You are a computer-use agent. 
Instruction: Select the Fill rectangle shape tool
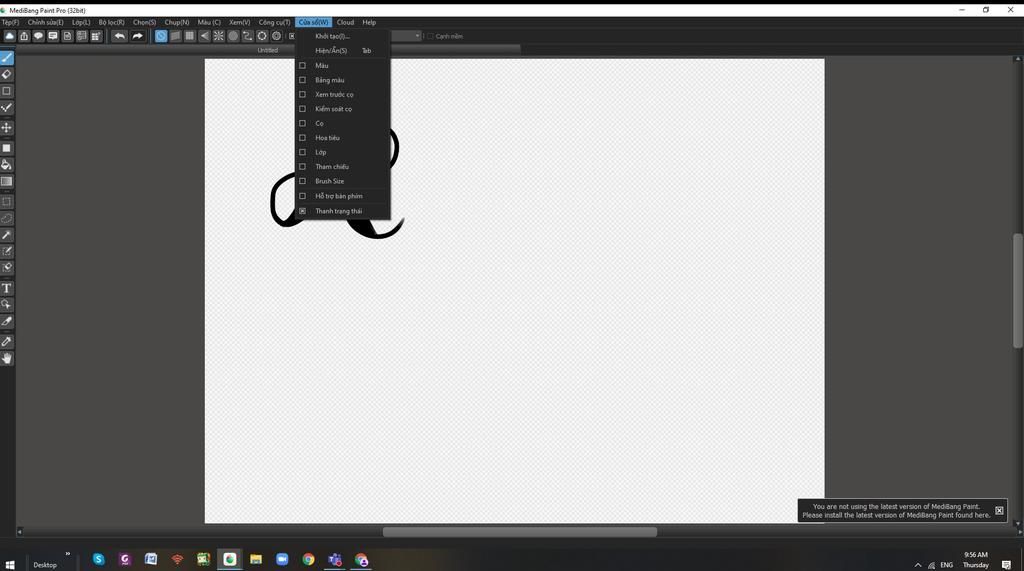7,148
